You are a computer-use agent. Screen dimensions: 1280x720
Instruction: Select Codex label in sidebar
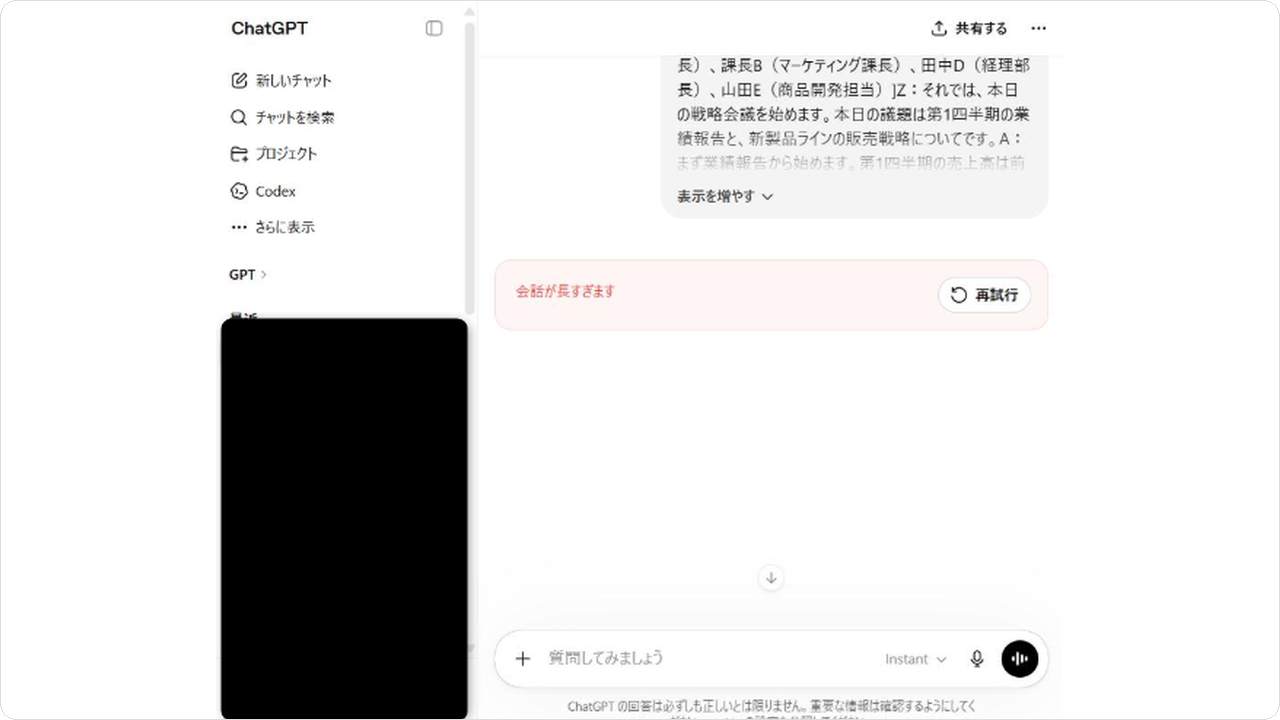pos(276,191)
